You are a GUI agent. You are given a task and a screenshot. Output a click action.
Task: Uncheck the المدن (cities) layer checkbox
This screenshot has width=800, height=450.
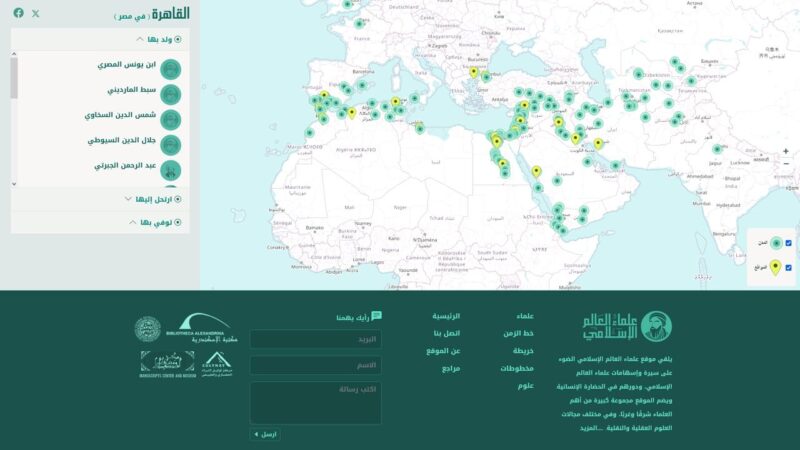click(788, 243)
